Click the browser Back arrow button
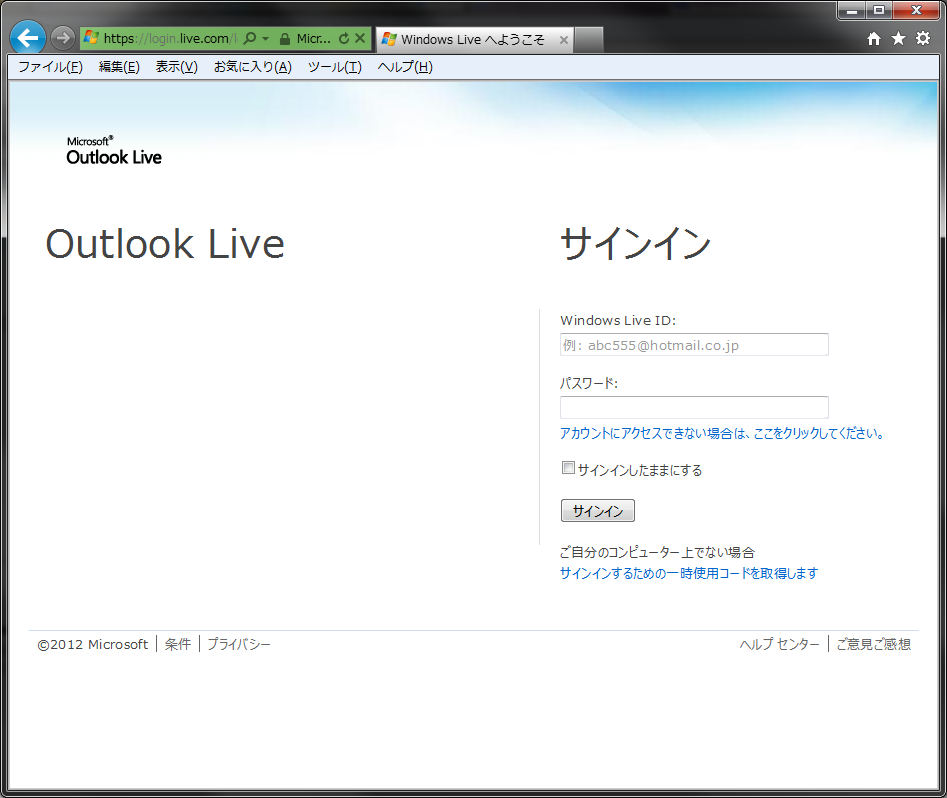947x798 pixels. pos(28,38)
